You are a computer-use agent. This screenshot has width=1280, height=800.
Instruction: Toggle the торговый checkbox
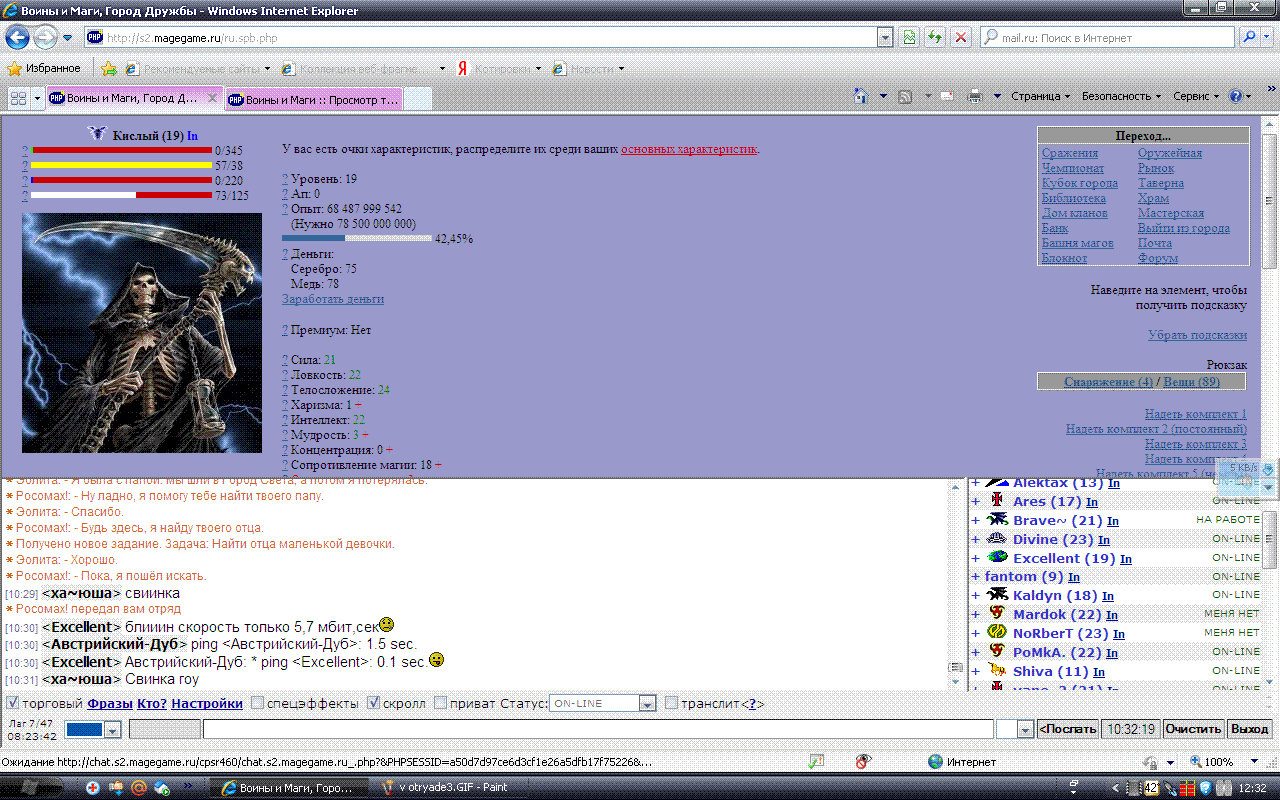(x=13, y=703)
